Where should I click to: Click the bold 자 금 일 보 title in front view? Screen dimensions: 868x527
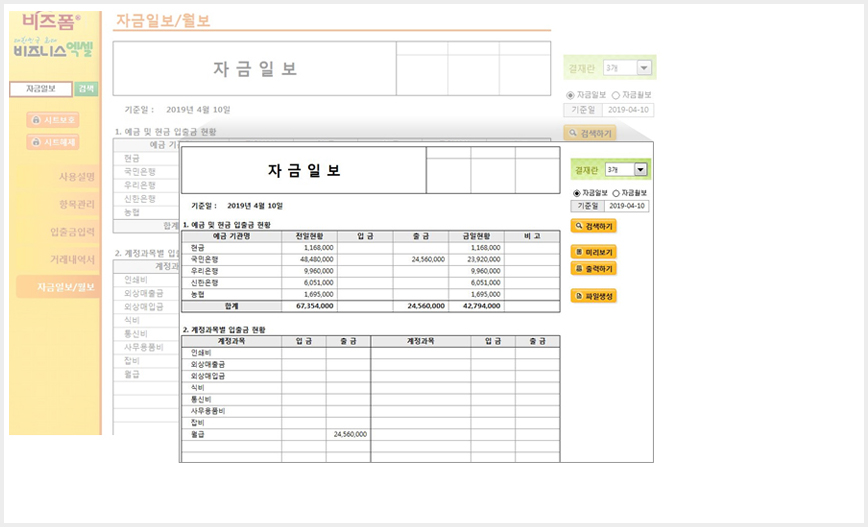pyautogui.click(x=304, y=170)
